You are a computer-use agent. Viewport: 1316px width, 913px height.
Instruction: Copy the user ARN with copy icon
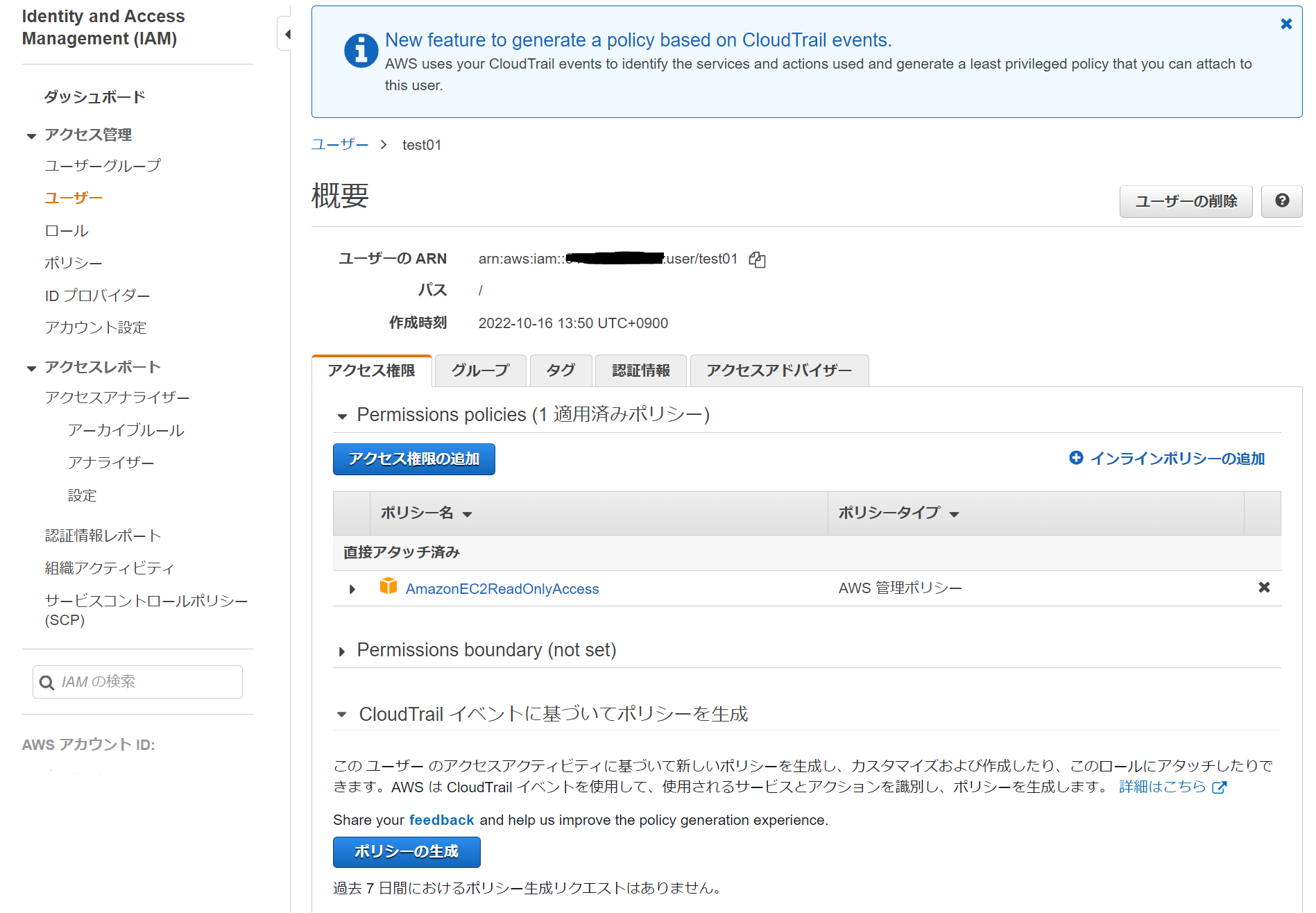tap(757, 259)
